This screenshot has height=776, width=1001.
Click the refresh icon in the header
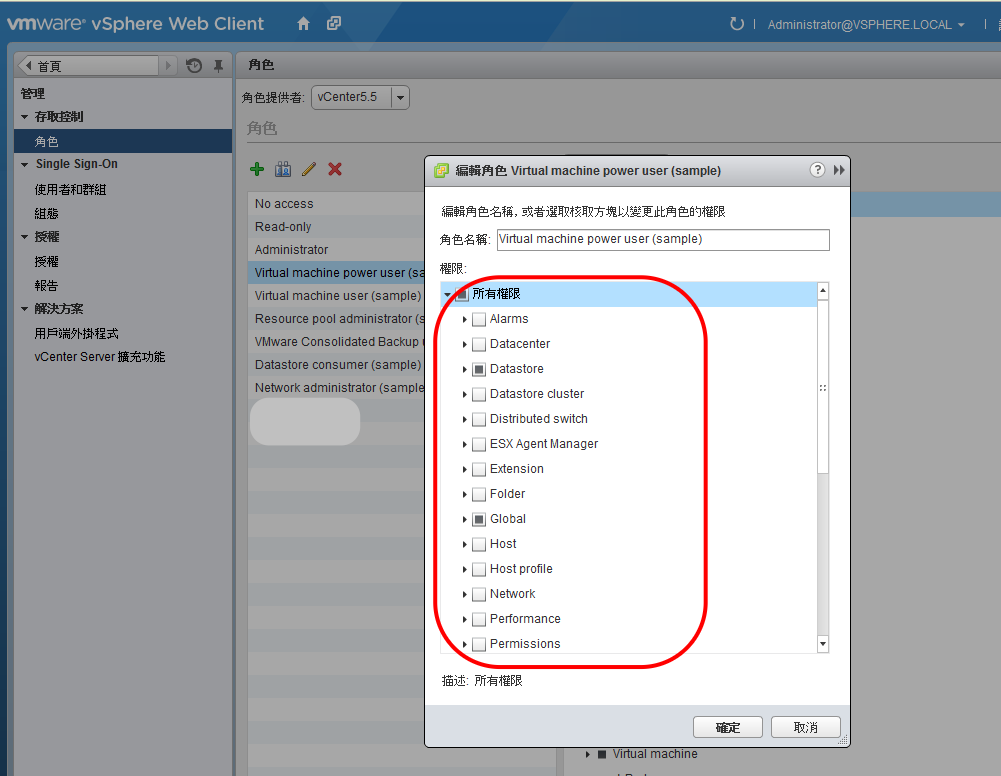pos(737,24)
